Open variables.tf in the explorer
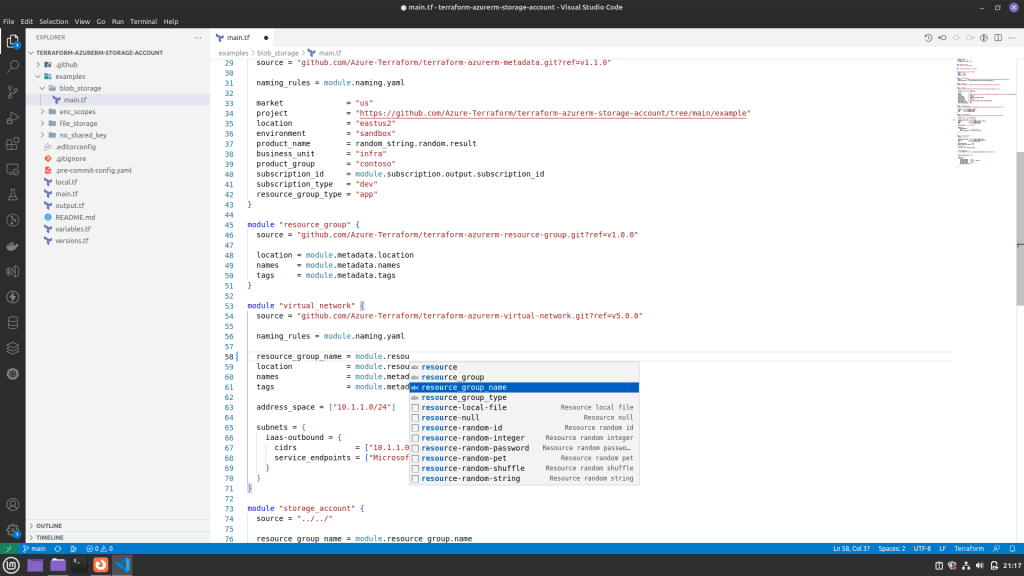This screenshot has width=1024, height=576. 72,229
